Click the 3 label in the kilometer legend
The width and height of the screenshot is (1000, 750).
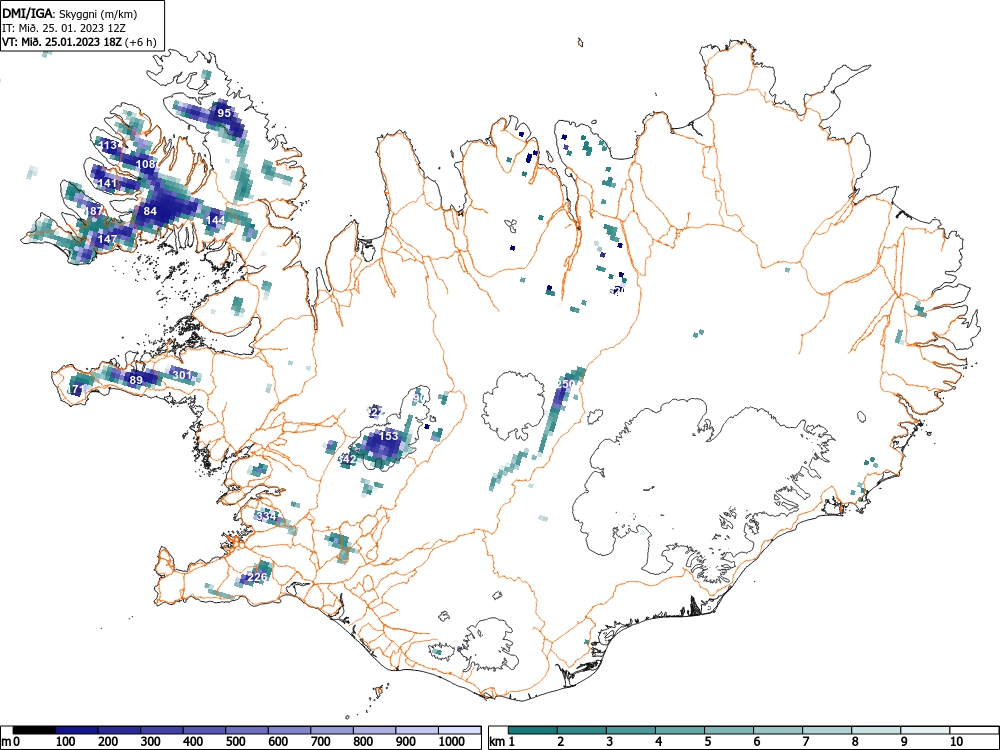[x=610, y=742]
